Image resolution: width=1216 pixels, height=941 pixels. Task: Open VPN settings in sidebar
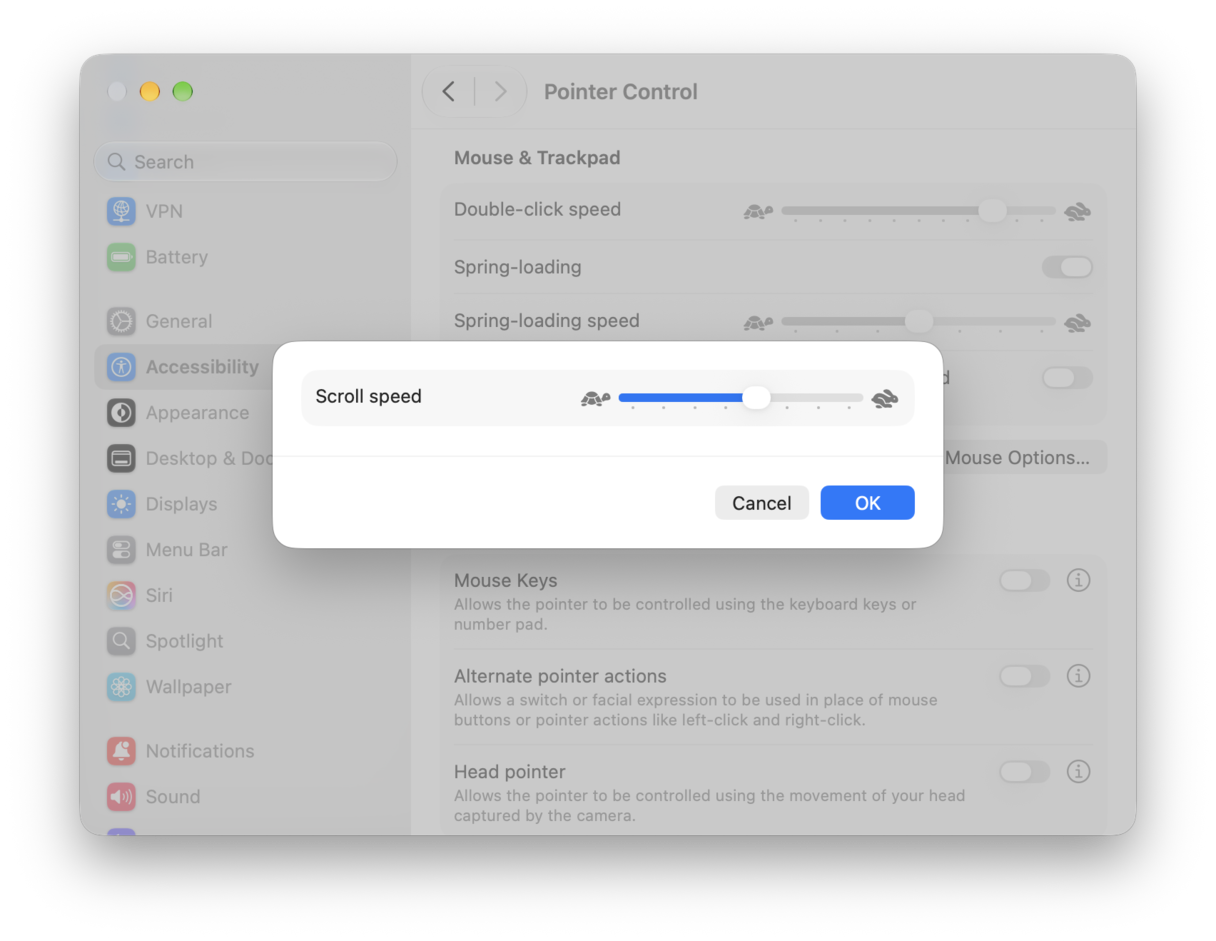(245, 211)
